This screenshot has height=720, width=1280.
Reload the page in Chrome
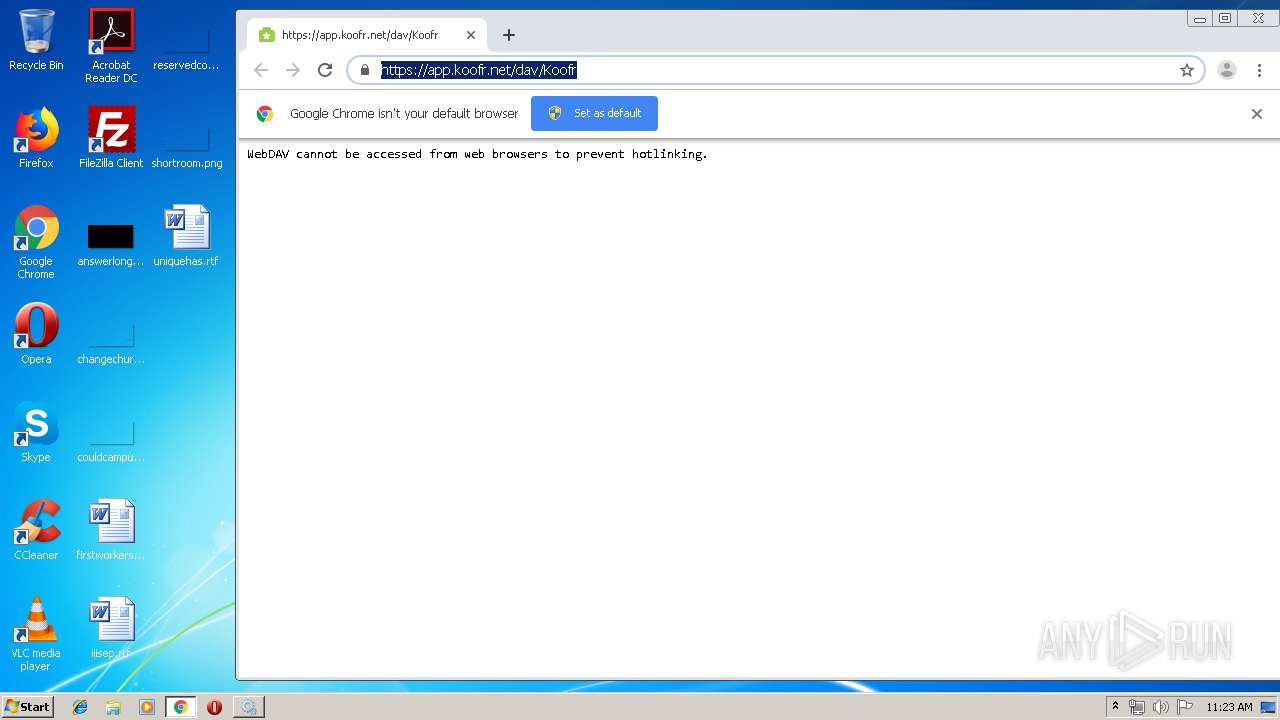click(325, 70)
